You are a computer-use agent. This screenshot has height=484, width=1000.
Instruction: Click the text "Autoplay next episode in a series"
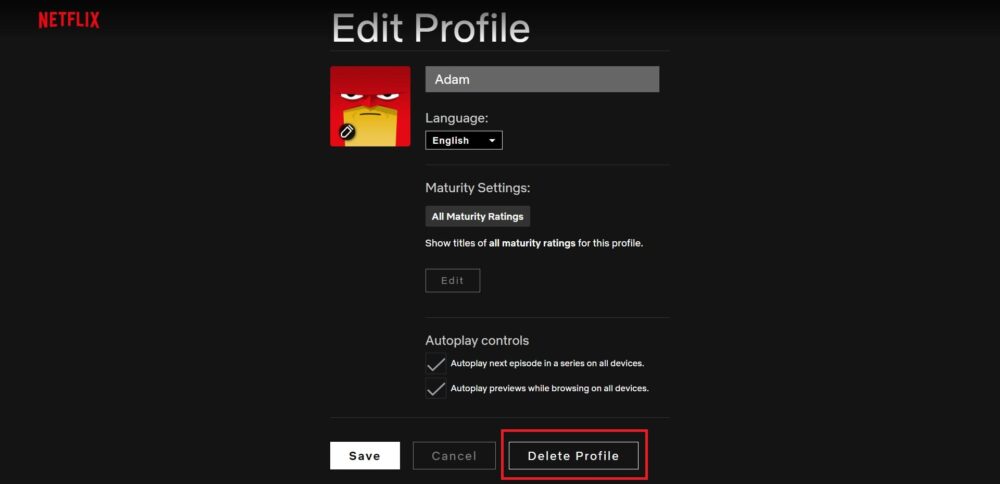[547, 363]
